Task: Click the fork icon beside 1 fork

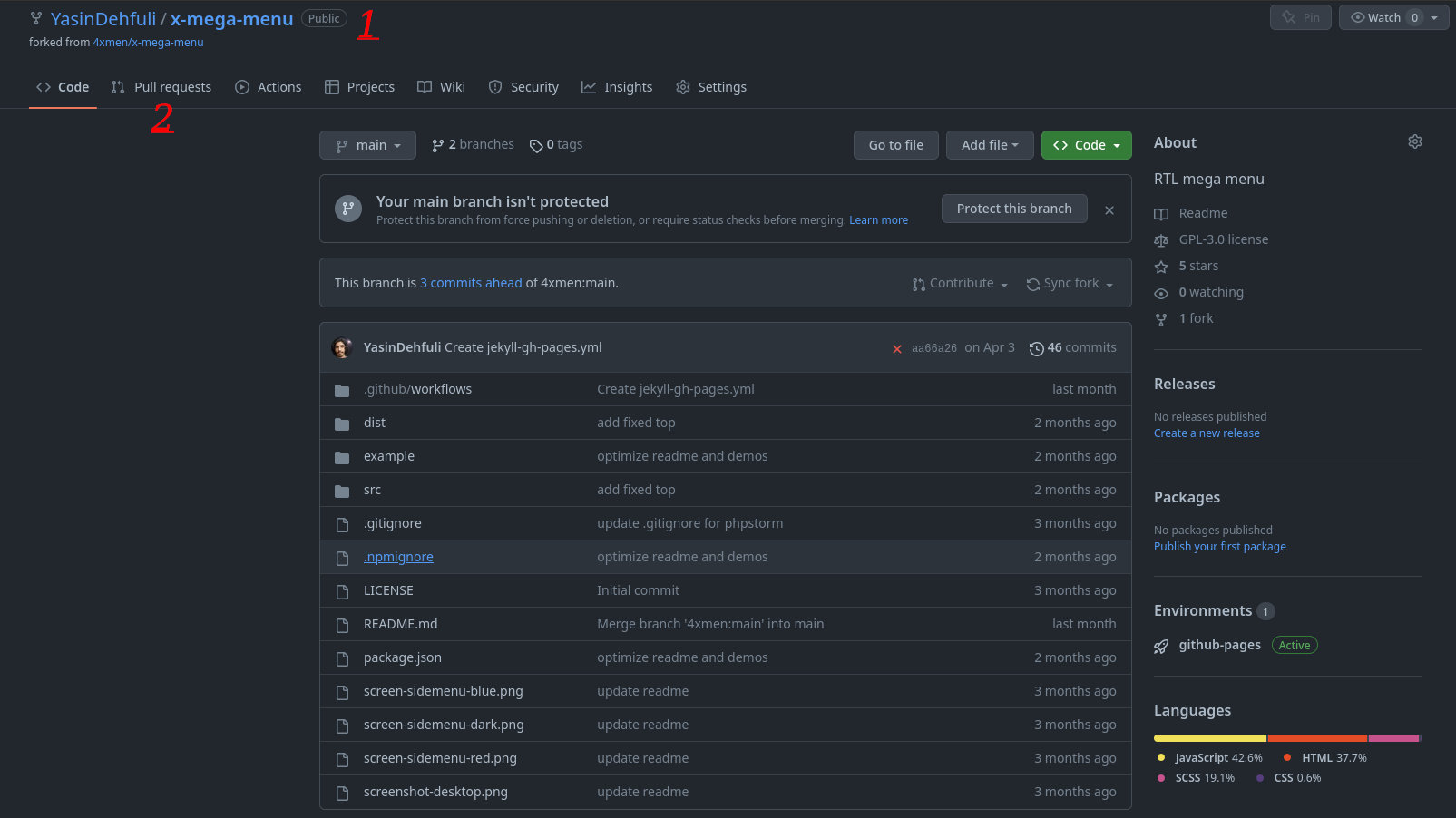Action: pyautogui.click(x=1161, y=319)
